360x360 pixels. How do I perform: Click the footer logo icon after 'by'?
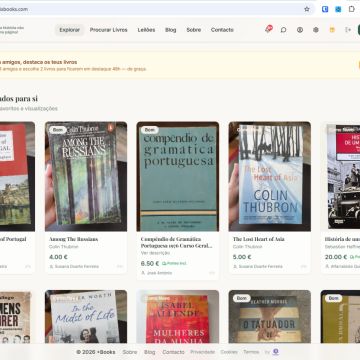click(276, 352)
